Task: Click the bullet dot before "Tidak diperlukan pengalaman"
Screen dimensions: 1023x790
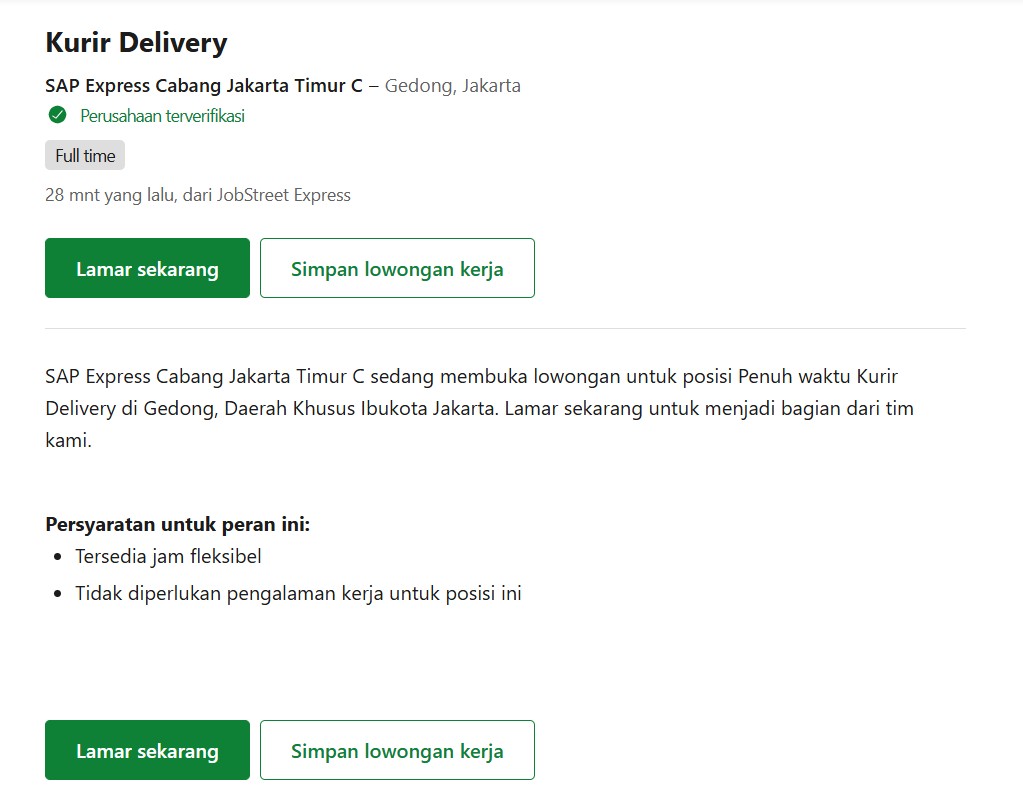Action: (x=57, y=595)
